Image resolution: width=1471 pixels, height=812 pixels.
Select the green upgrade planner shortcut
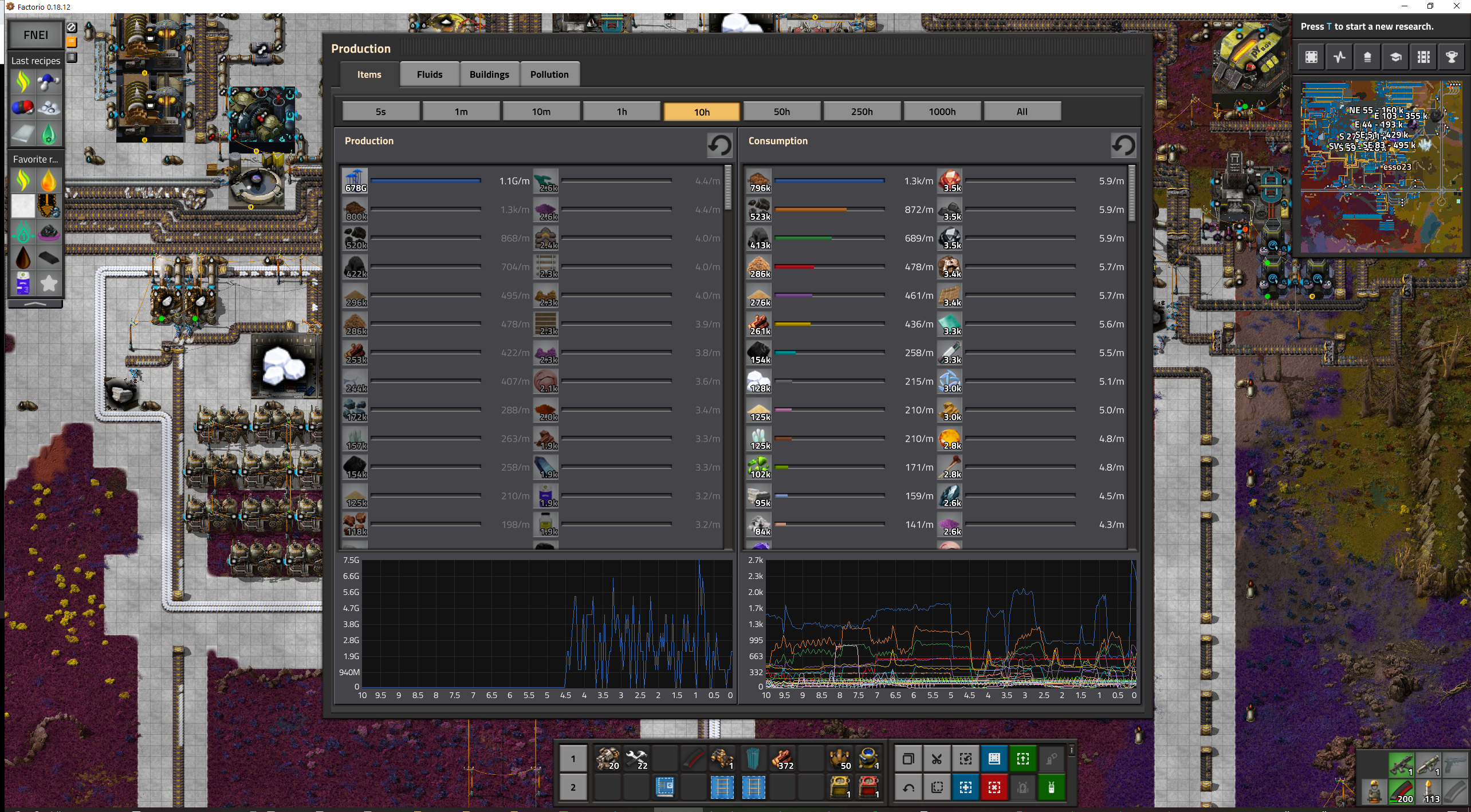(x=1023, y=759)
